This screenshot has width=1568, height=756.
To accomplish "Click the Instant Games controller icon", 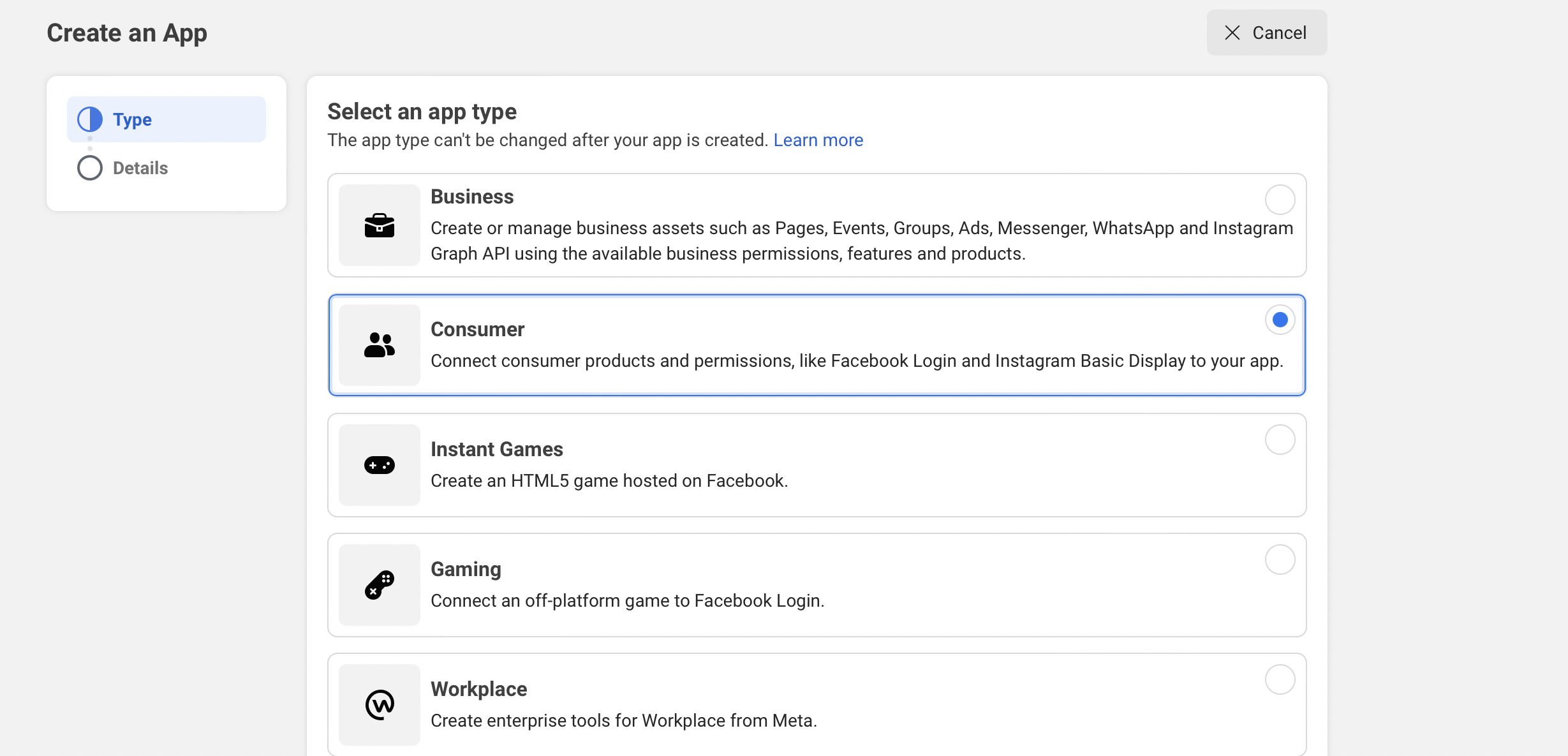I will [379, 465].
